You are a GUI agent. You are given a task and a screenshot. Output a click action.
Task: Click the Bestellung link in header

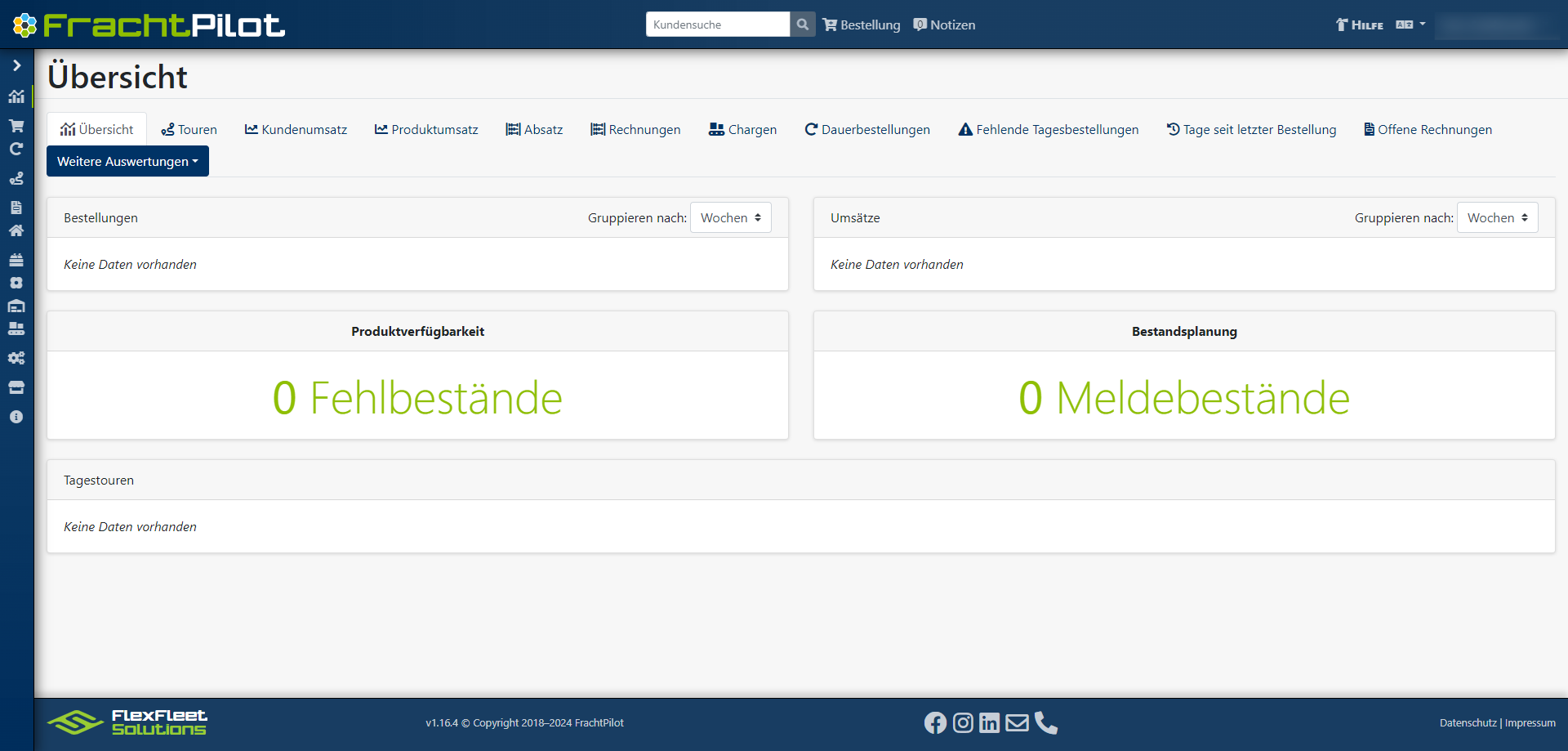[x=862, y=25]
